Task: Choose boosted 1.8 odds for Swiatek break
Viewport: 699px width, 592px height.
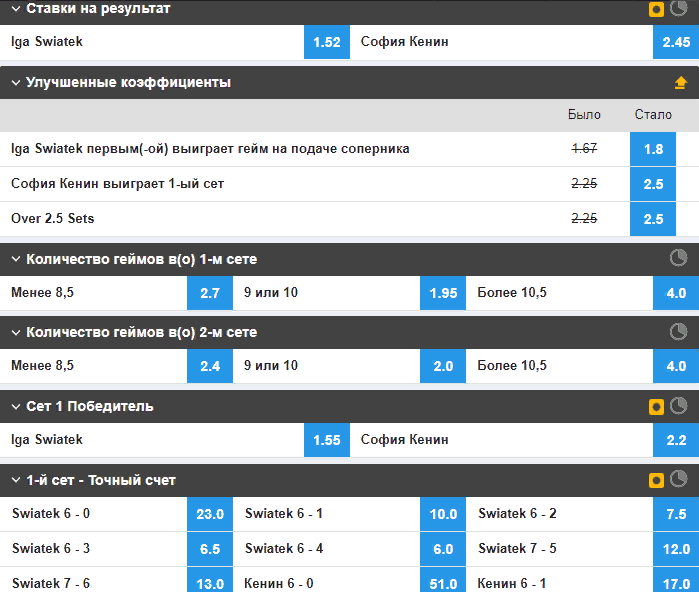Action: pos(653,149)
